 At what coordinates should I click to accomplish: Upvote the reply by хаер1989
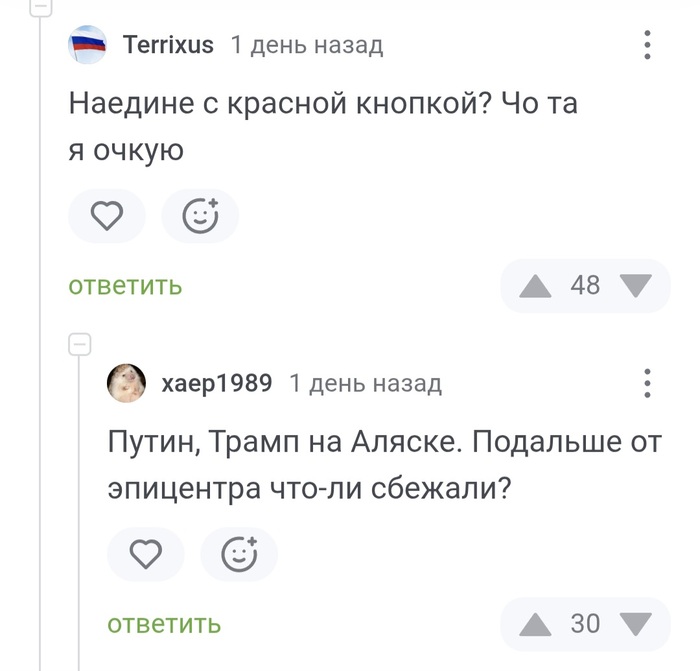[537, 625]
